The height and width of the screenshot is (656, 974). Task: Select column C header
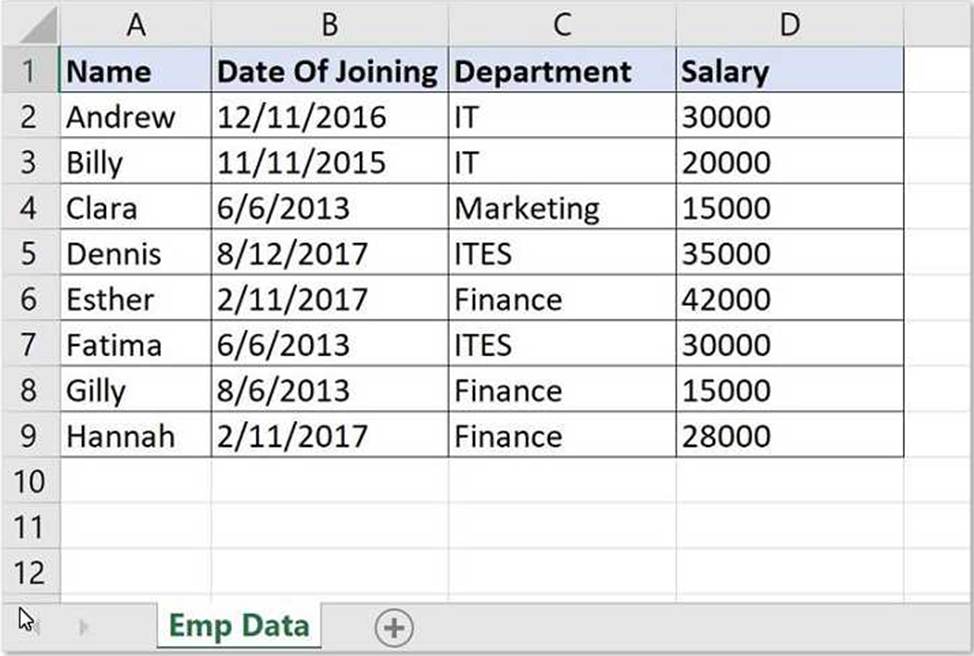coord(562,25)
